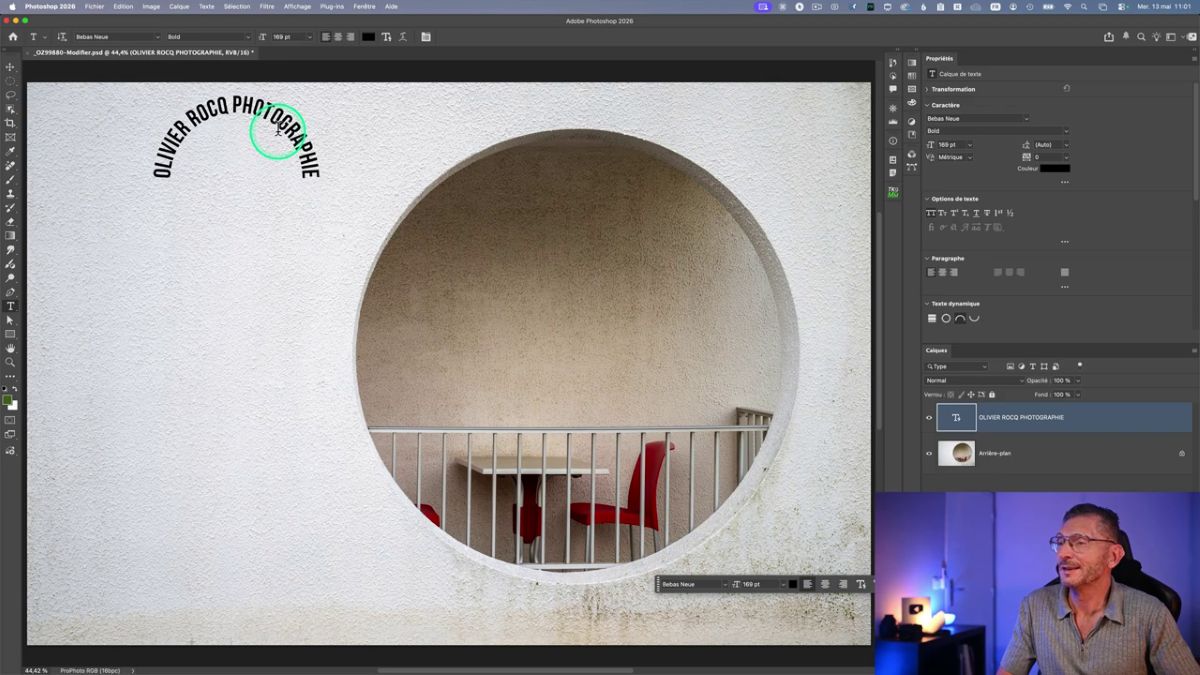Open Normal blend mode dropdown
Viewport: 1200px width, 675px height.
[975, 381]
